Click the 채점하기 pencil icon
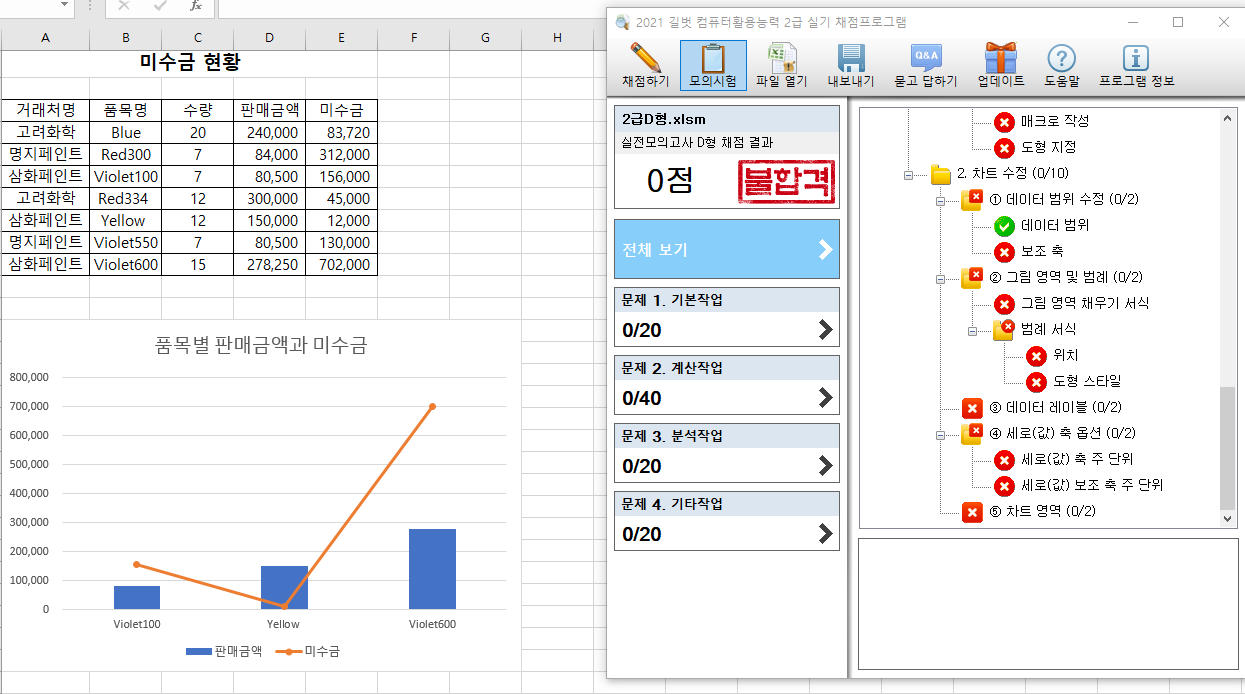 [x=645, y=58]
